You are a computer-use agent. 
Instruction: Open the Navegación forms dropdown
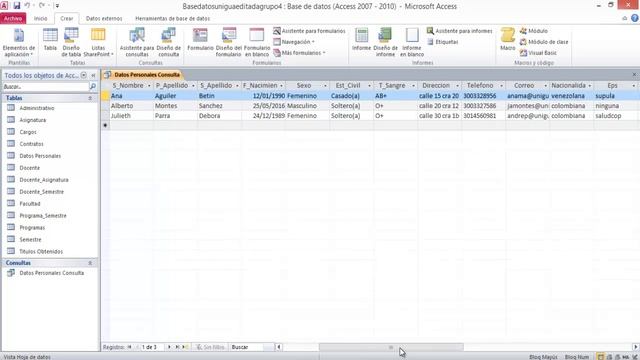[294, 42]
